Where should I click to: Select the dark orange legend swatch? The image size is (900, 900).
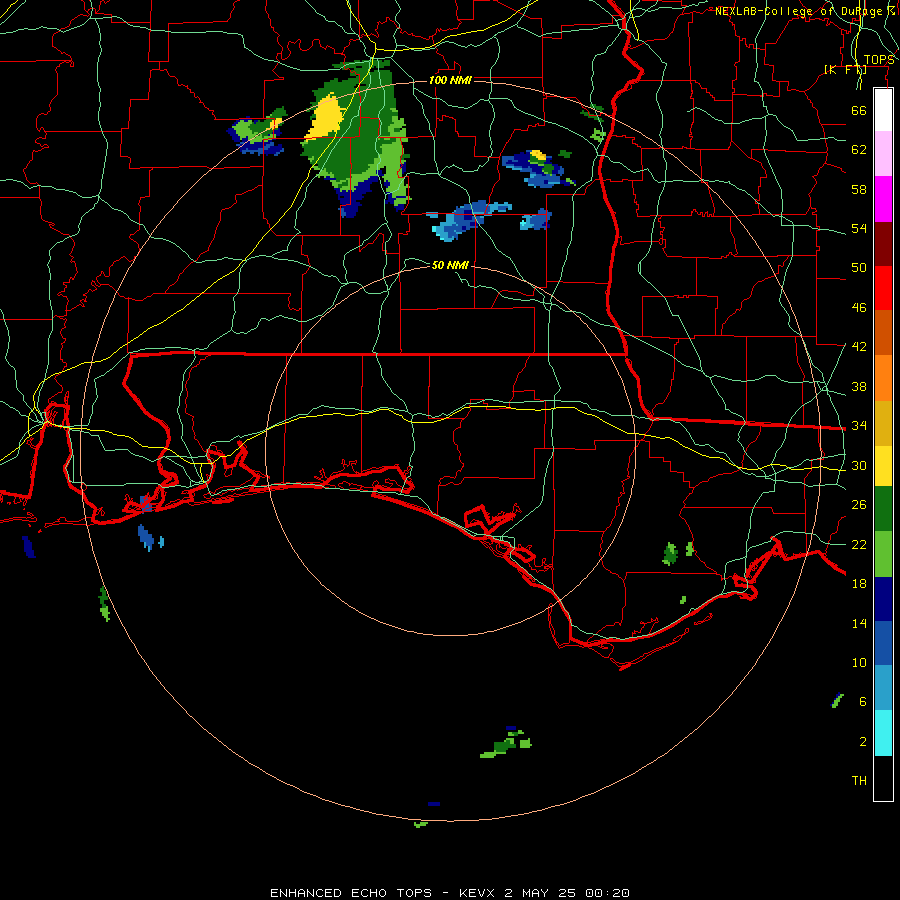click(x=883, y=332)
